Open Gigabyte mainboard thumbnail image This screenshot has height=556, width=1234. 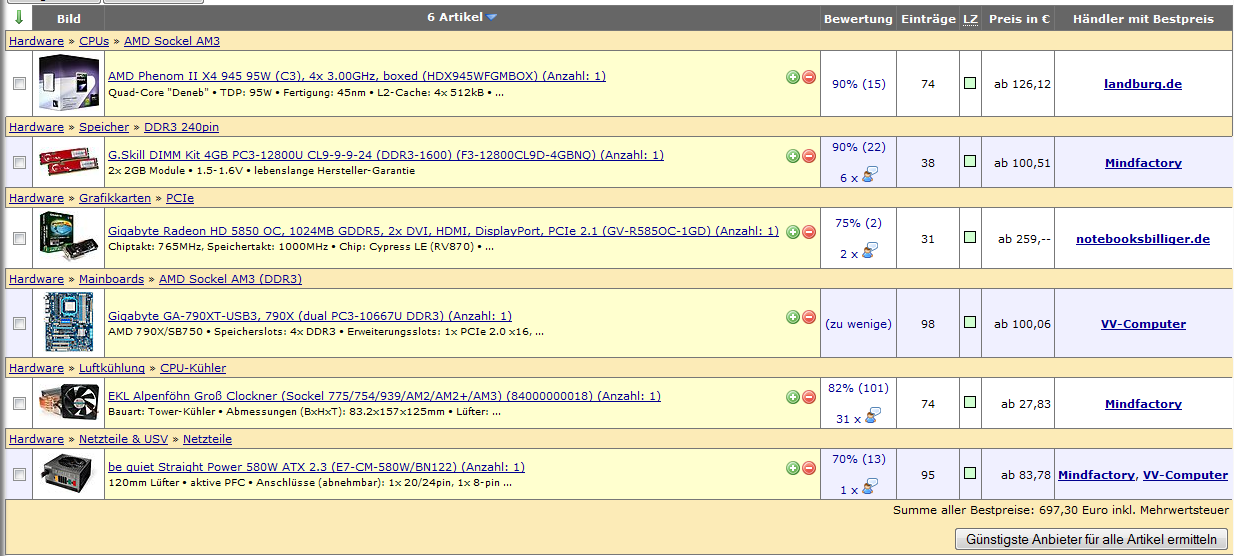click(x=69, y=322)
